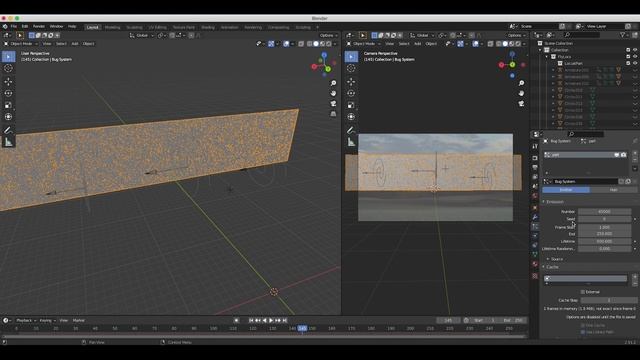Open Keying dropdown in timeline

tap(47, 320)
